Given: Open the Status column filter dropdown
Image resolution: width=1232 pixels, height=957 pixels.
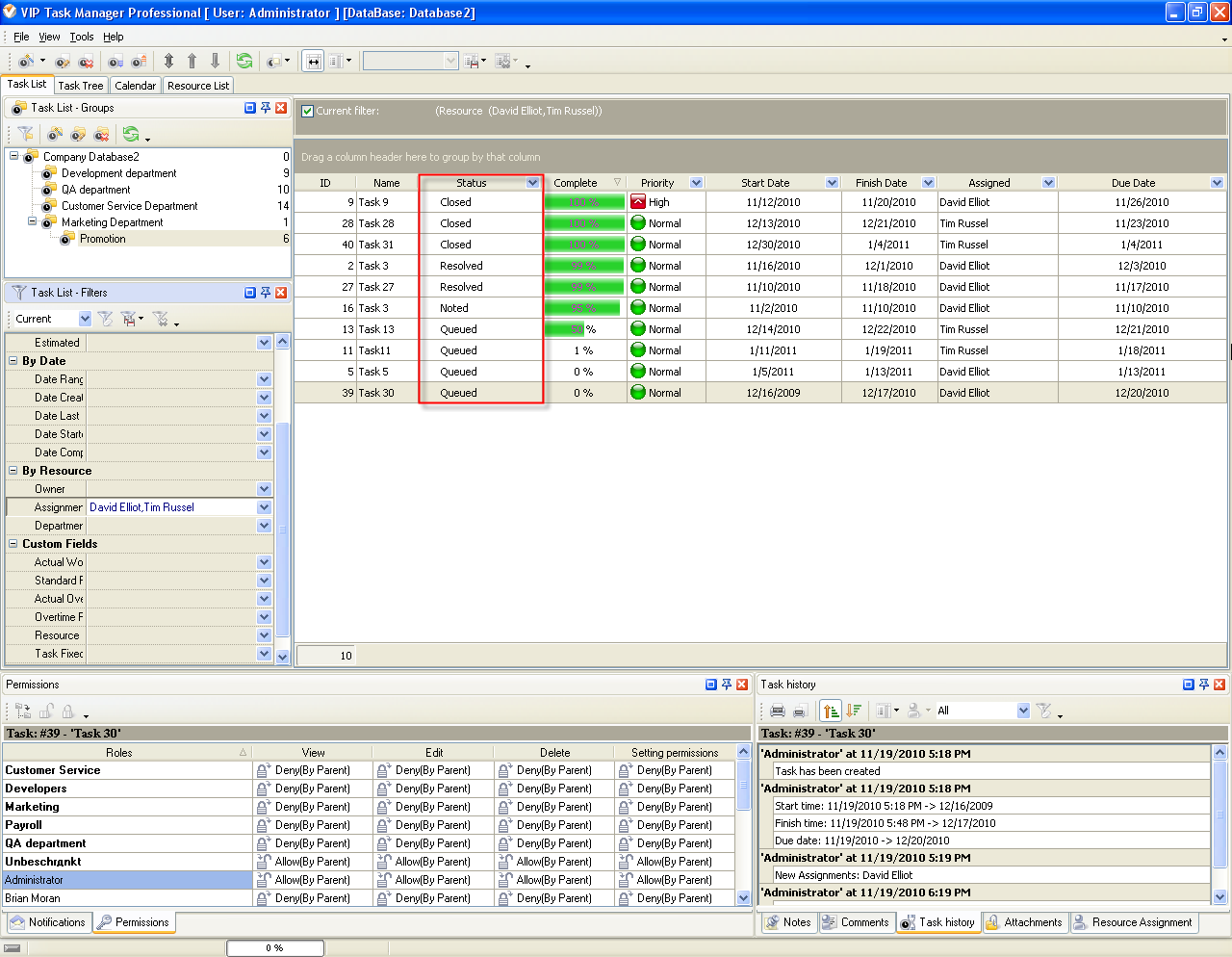Looking at the screenshot, I should point(532,183).
